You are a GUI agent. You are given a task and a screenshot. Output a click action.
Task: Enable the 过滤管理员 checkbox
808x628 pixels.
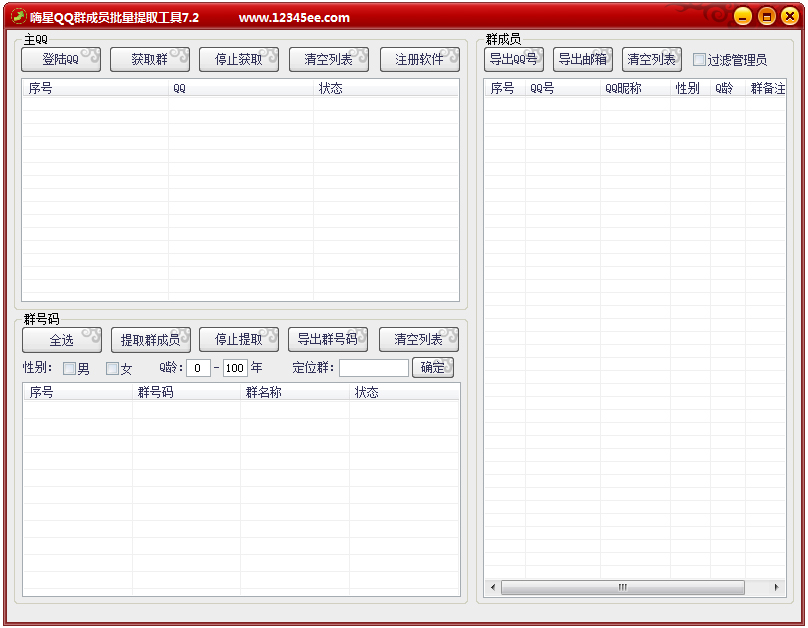(700, 60)
